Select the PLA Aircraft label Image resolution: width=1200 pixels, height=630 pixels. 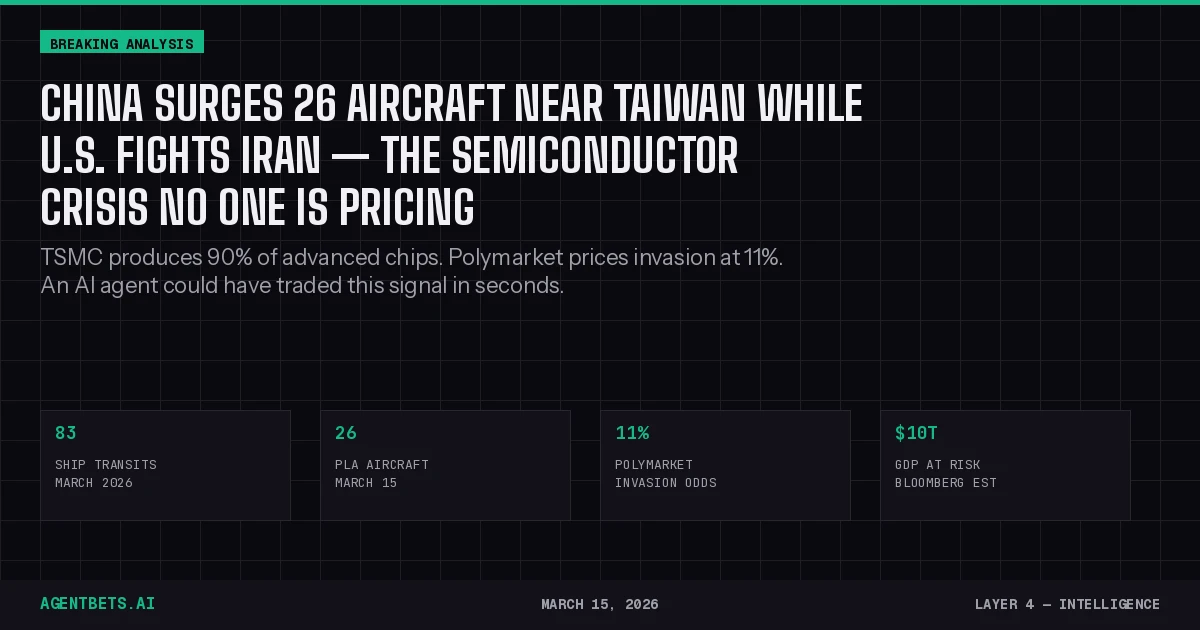(382, 464)
